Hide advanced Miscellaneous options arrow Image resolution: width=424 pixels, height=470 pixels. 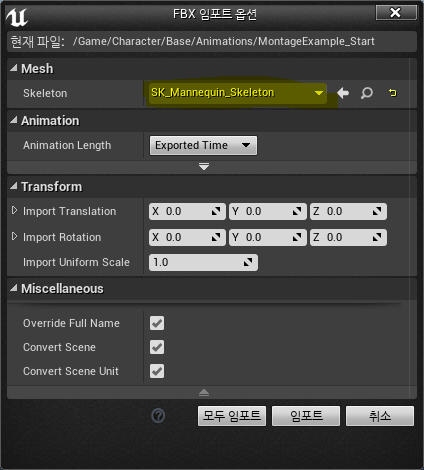pos(204,393)
